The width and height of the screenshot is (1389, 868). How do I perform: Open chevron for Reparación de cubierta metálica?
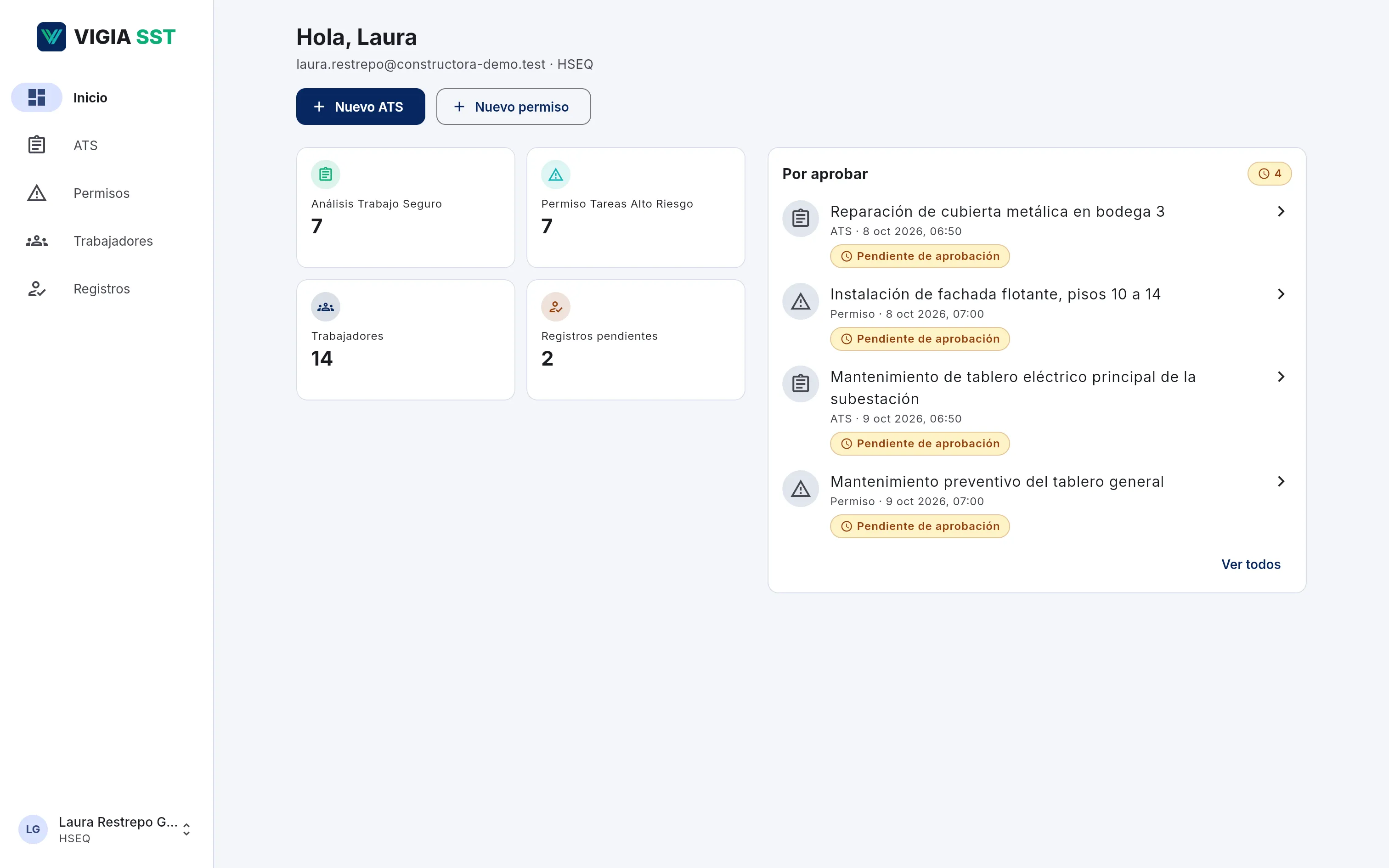point(1281,211)
